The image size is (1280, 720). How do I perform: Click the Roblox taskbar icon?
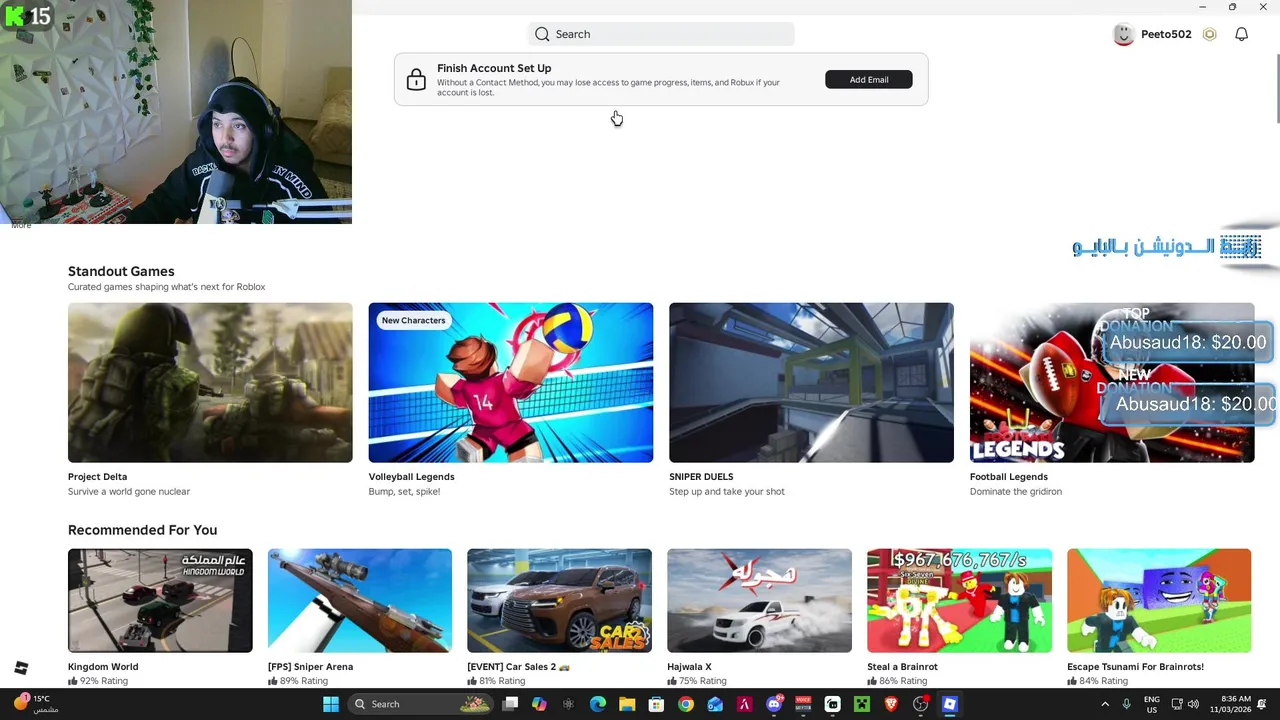click(x=950, y=704)
